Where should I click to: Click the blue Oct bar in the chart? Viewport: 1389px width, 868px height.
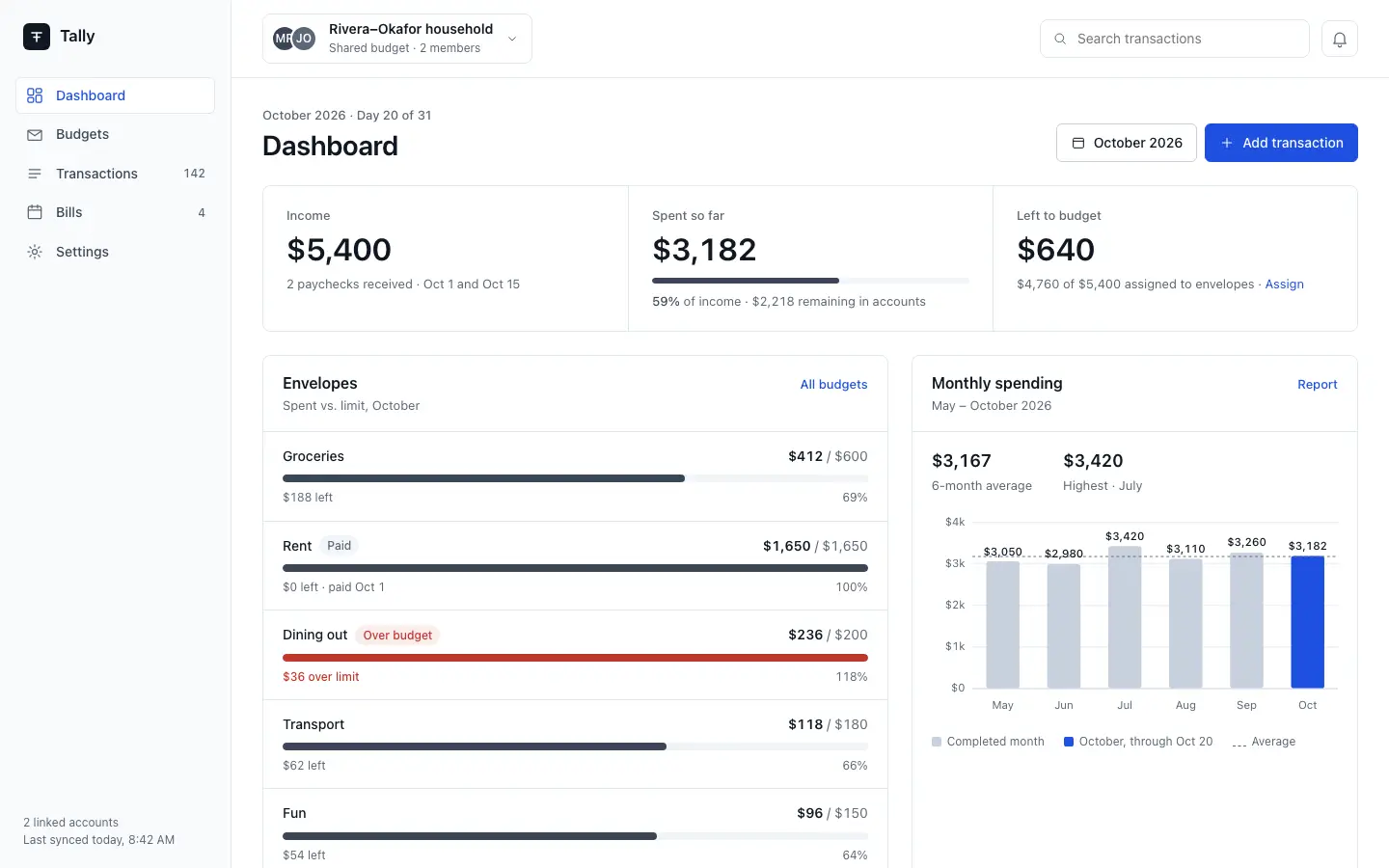[1307, 622]
